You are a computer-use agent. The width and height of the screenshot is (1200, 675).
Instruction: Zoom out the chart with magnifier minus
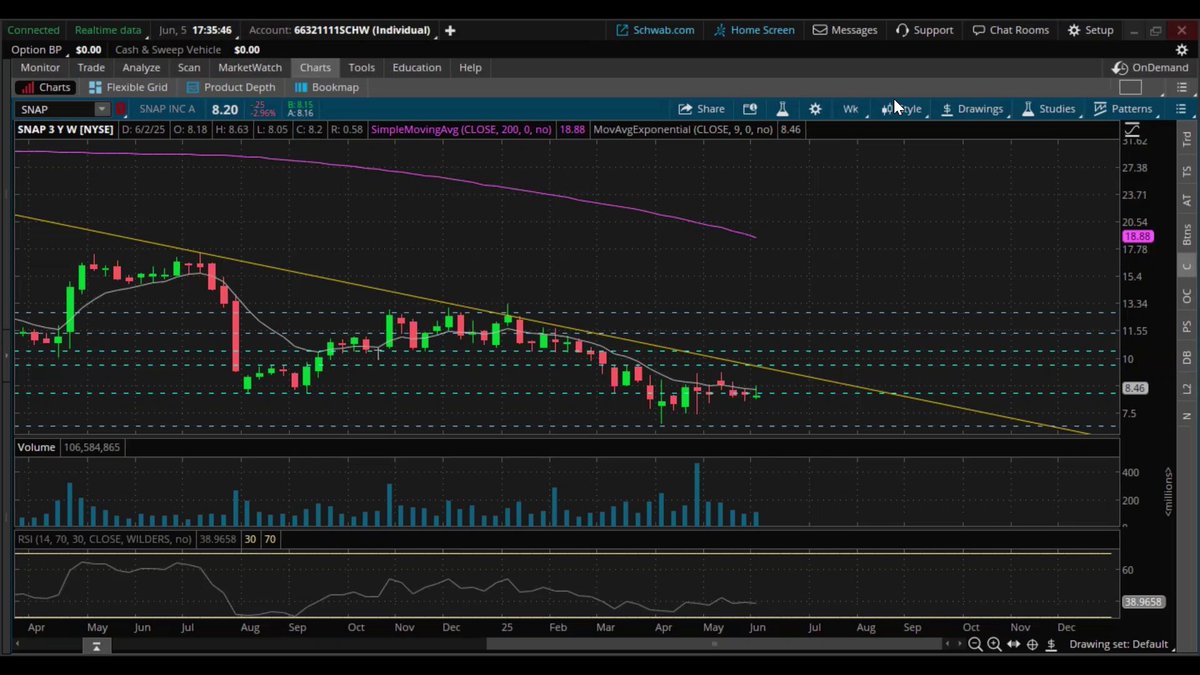[975, 645]
